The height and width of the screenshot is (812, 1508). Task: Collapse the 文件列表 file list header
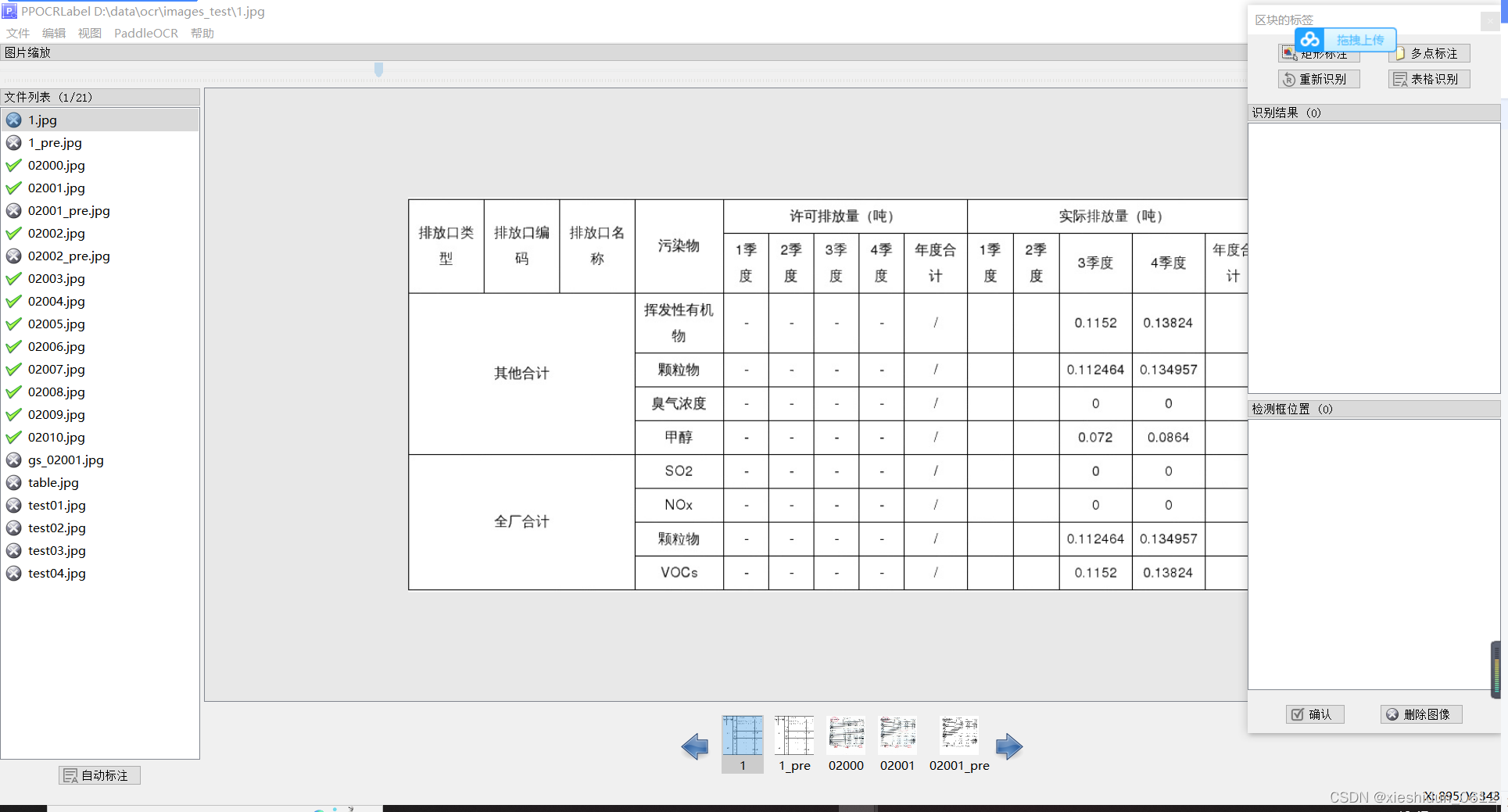(x=48, y=97)
